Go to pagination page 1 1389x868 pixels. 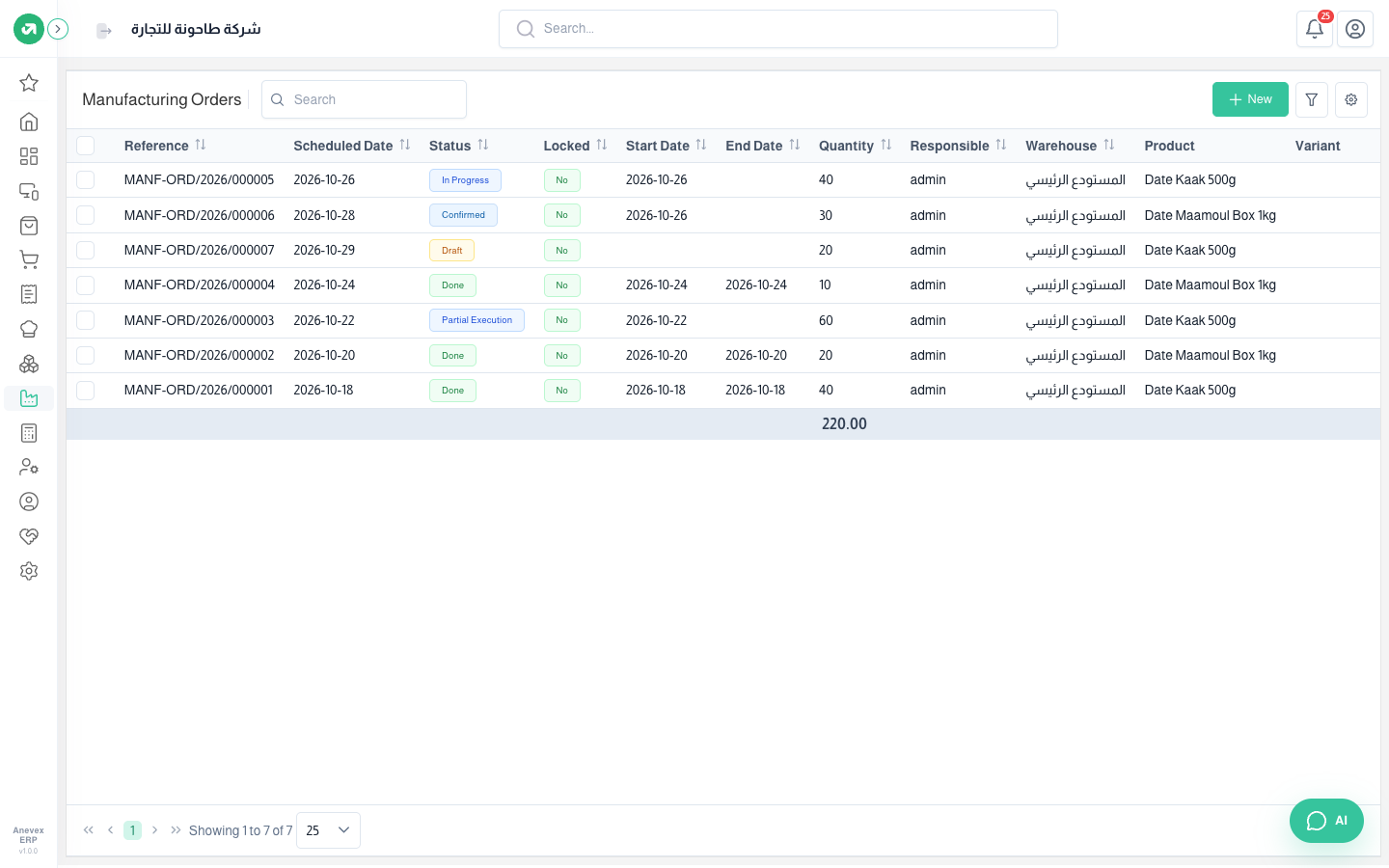(132, 830)
